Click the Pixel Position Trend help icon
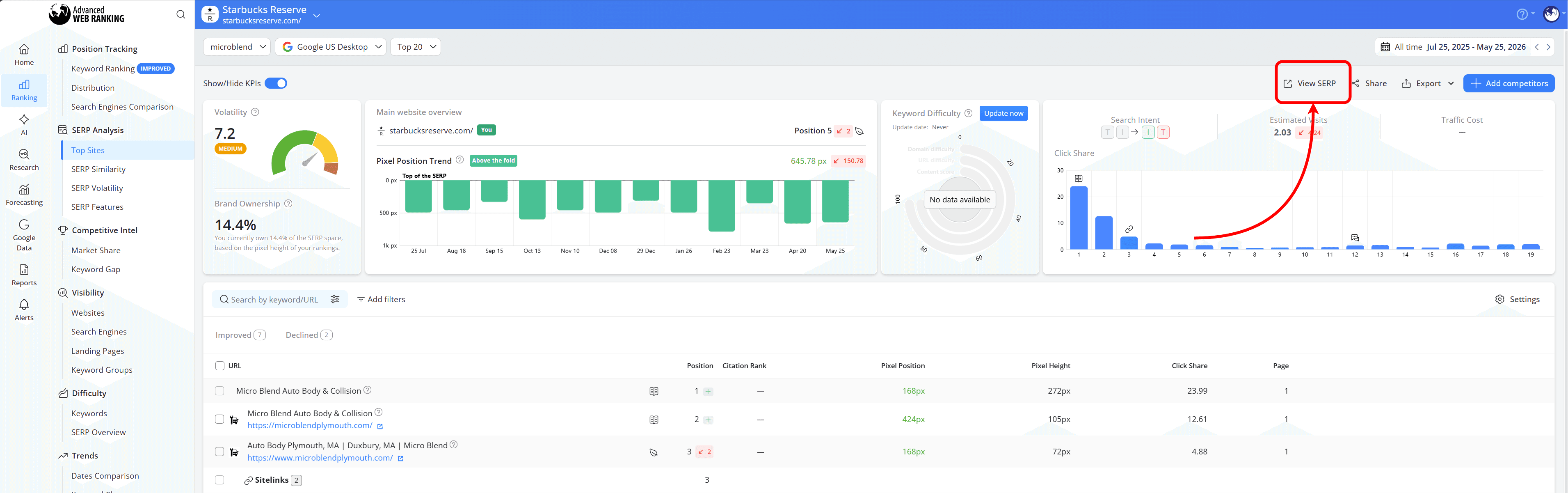 click(x=459, y=160)
